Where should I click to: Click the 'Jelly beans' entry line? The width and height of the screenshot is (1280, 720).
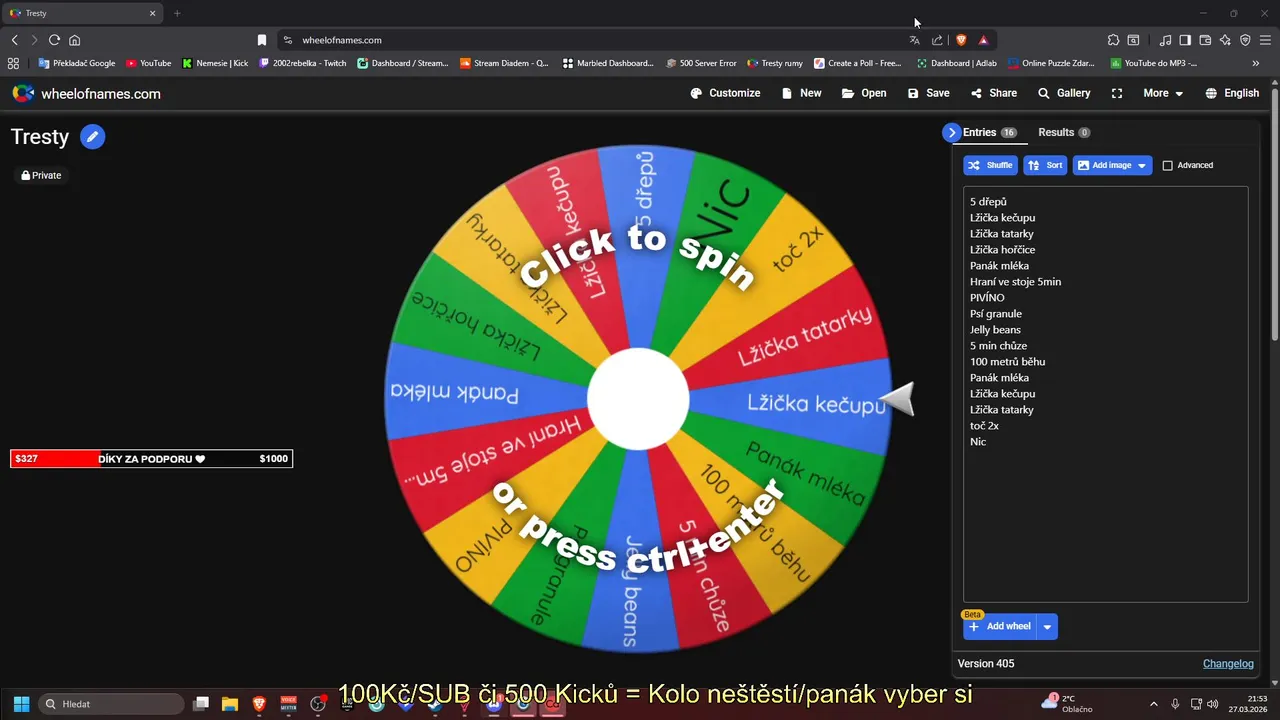point(995,330)
